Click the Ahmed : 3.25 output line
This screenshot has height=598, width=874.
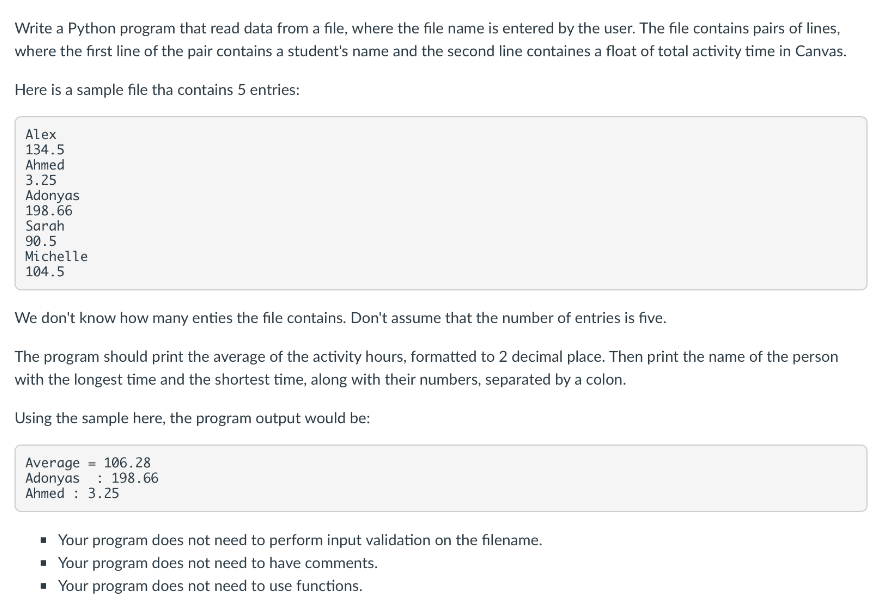pyautogui.click(x=72, y=493)
